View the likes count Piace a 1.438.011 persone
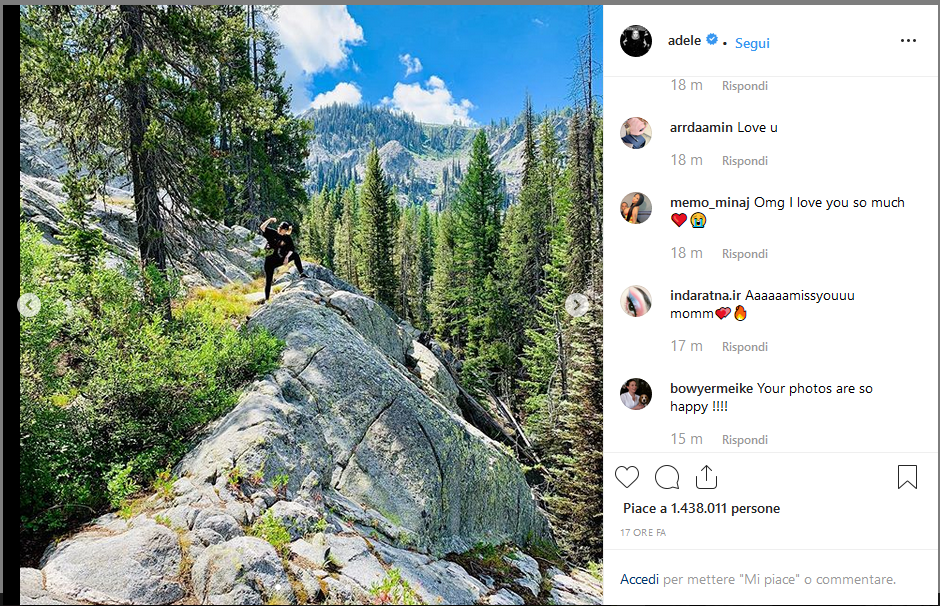The width and height of the screenshot is (940, 606). 701,508
